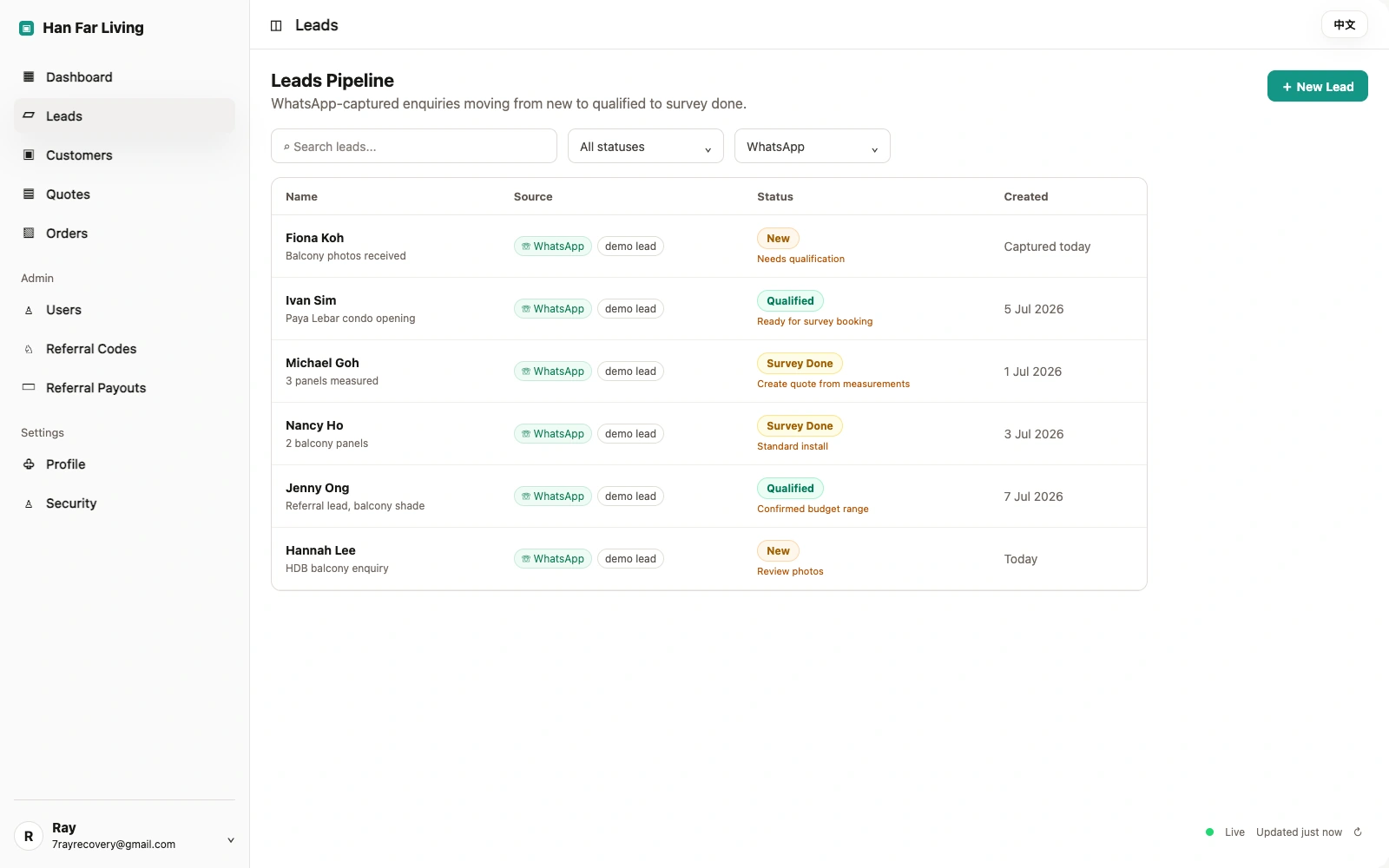Click the Name column header
The height and width of the screenshot is (868, 1389).
click(x=301, y=197)
